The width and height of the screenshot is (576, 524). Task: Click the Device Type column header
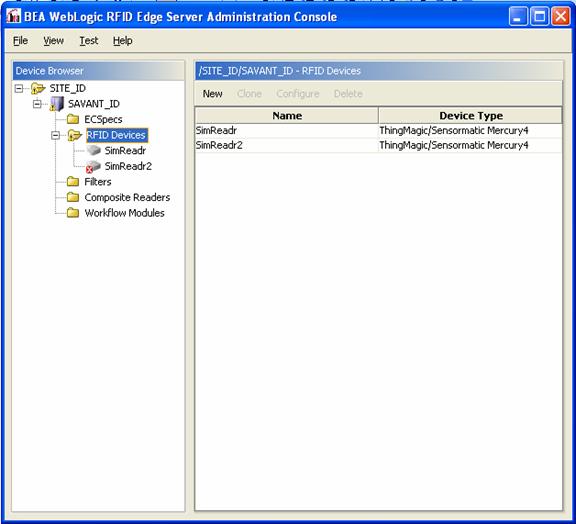471,116
